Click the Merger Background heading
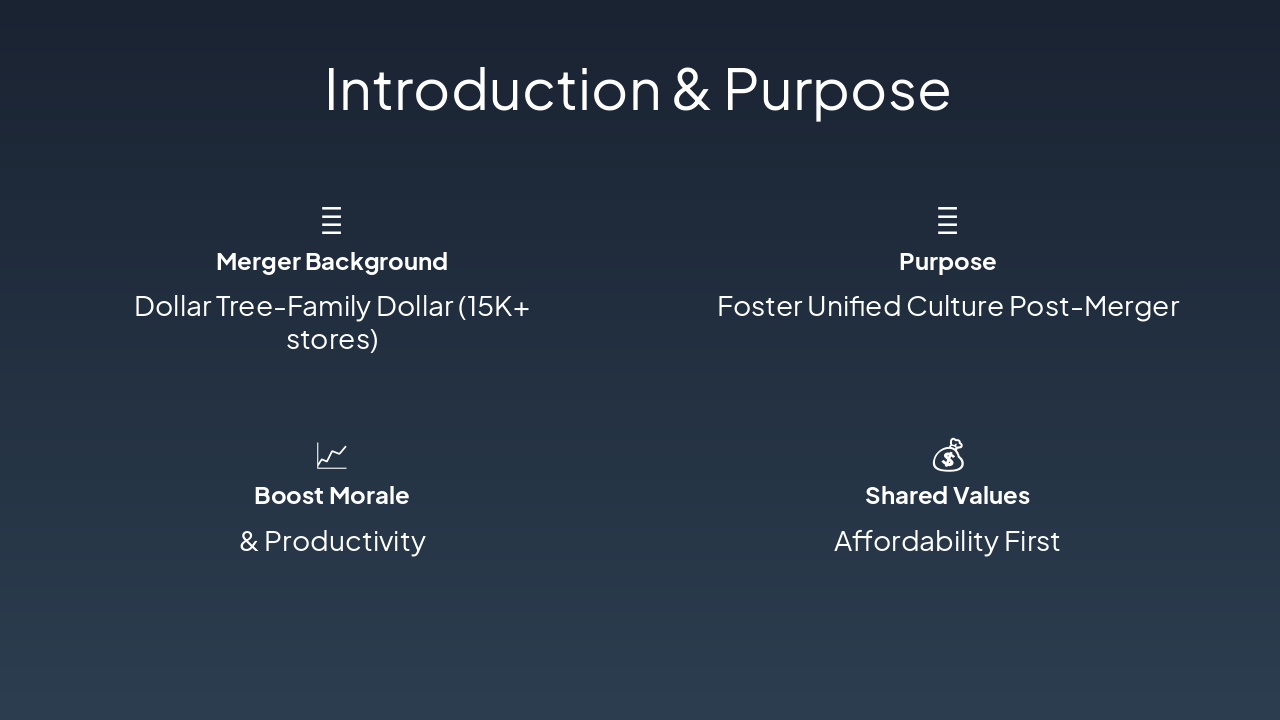This screenshot has height=720, width=1280. click(331, 262)
